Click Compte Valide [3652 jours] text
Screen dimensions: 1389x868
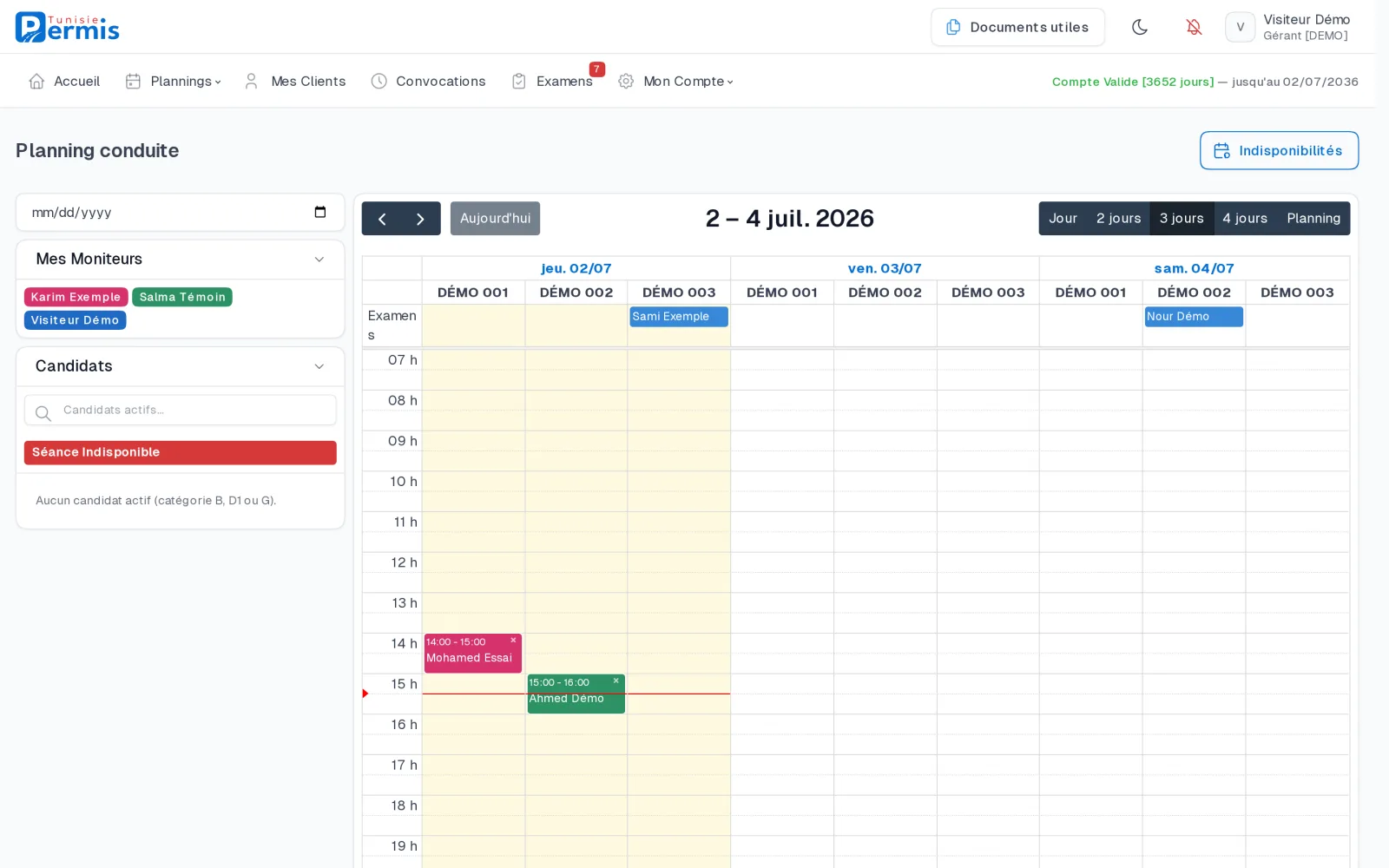pos(1133,82)
